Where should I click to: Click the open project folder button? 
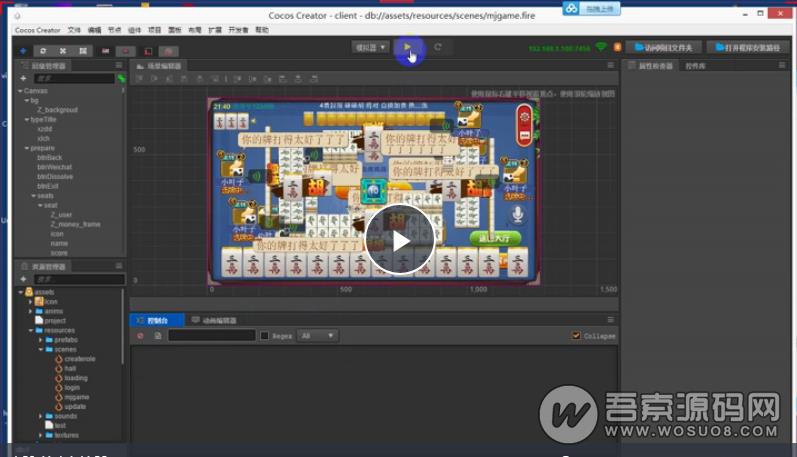(663, 48)
